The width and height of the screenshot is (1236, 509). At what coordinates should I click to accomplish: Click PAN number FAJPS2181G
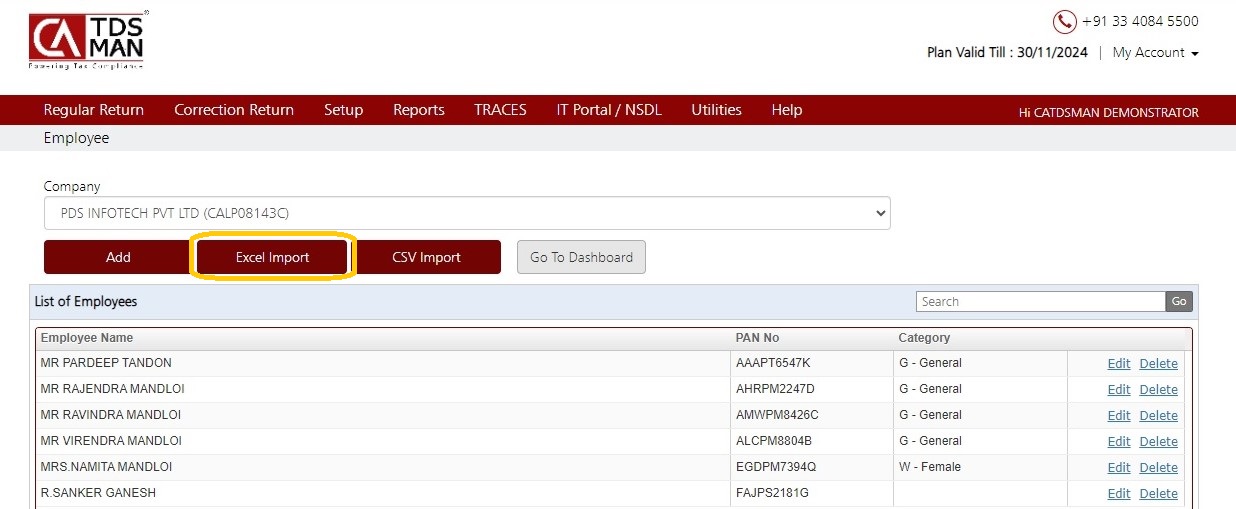pyautogui.click(x=772, y=493)
